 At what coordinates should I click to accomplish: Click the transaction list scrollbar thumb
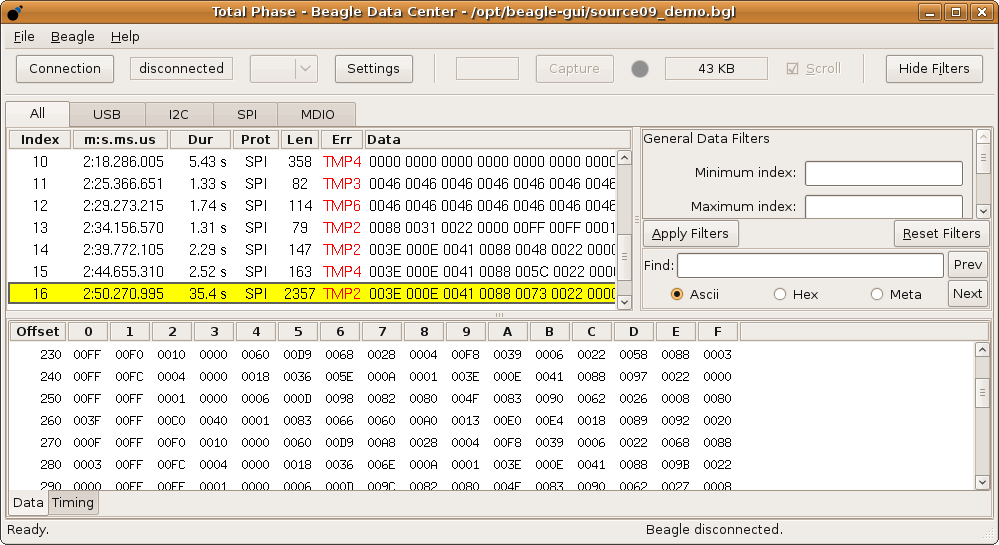(624, 256)
